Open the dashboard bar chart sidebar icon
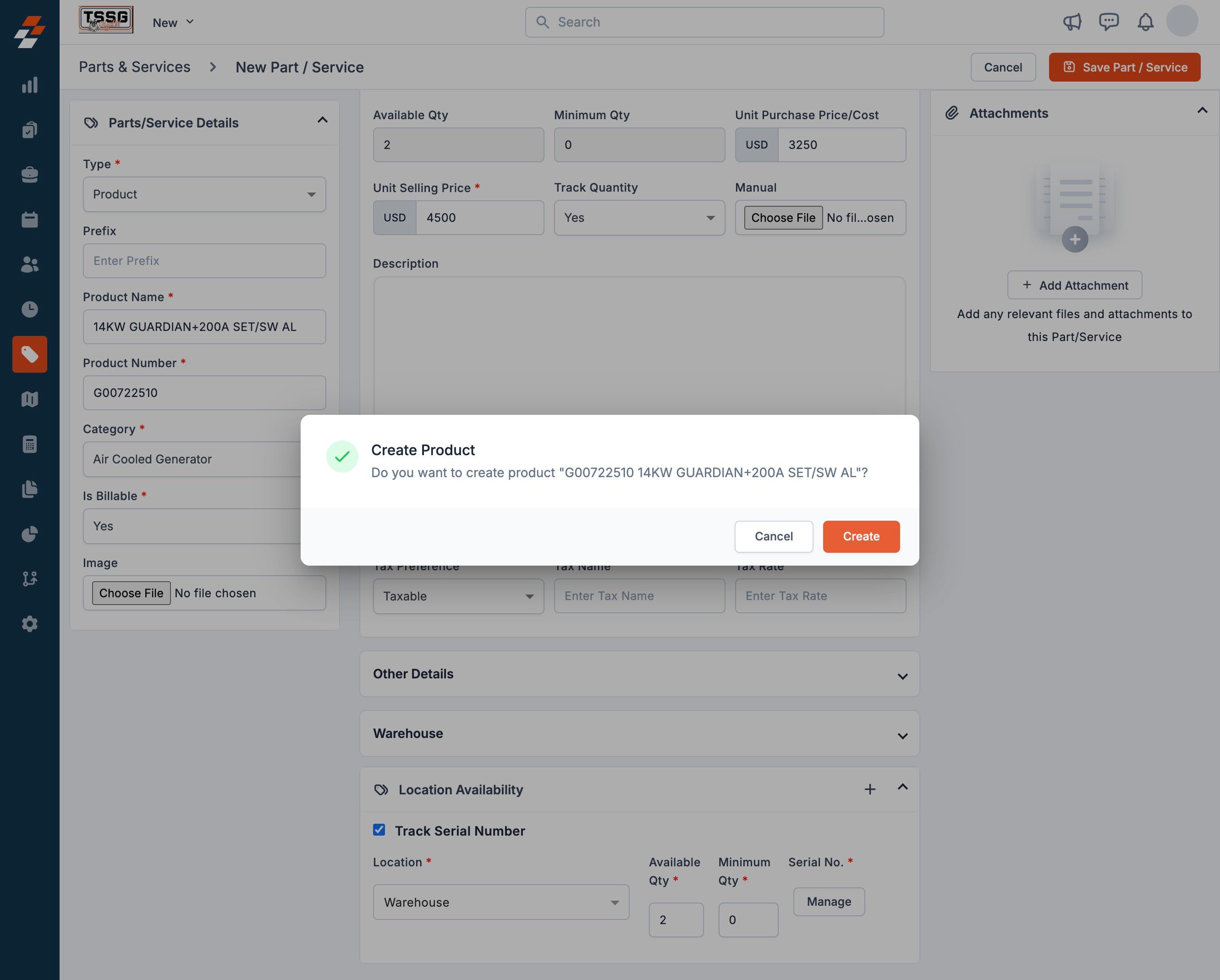This screenshot has width=1220, height=980. pyautogui.click(x=29, y=85)
